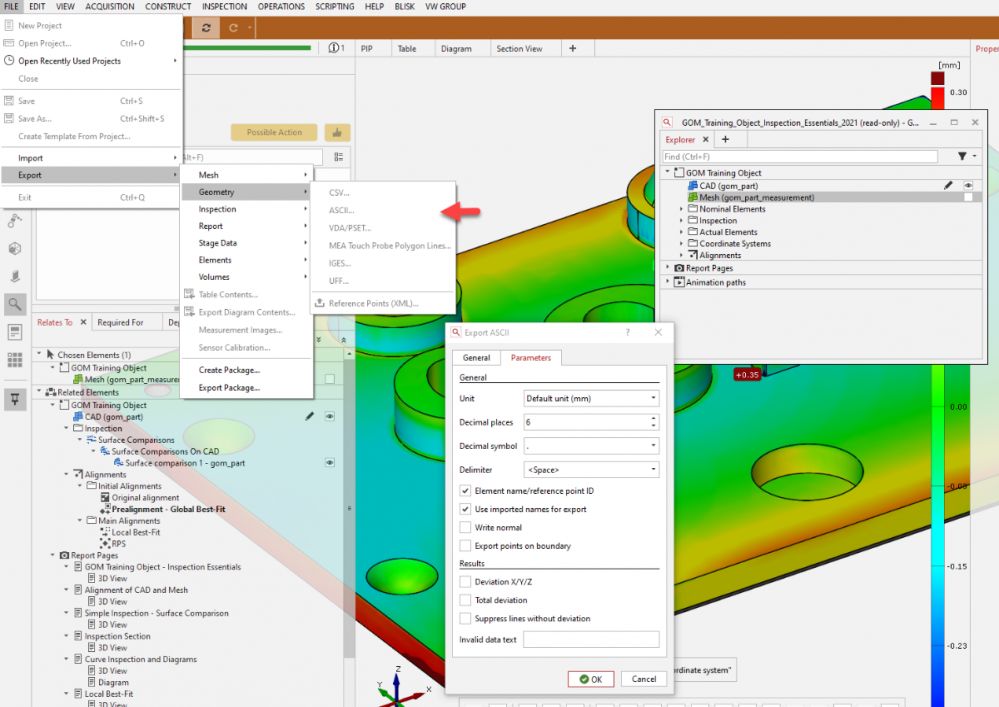Image resolution: width=999 pixels, height=707 pixels.
Task: Click the refresh arrows icon in top toolbar
Action: (x=206, y=28)
